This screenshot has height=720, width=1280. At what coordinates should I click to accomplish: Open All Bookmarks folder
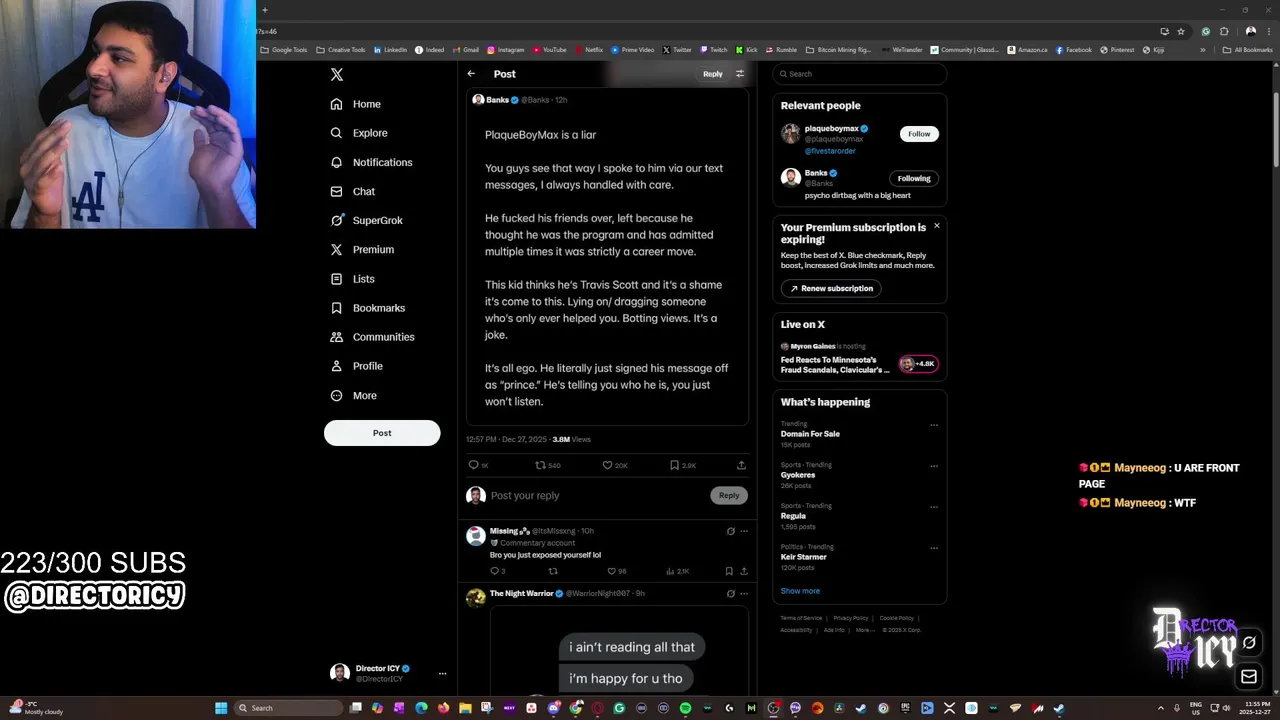pyautogui.click(x=1247, y=49)
